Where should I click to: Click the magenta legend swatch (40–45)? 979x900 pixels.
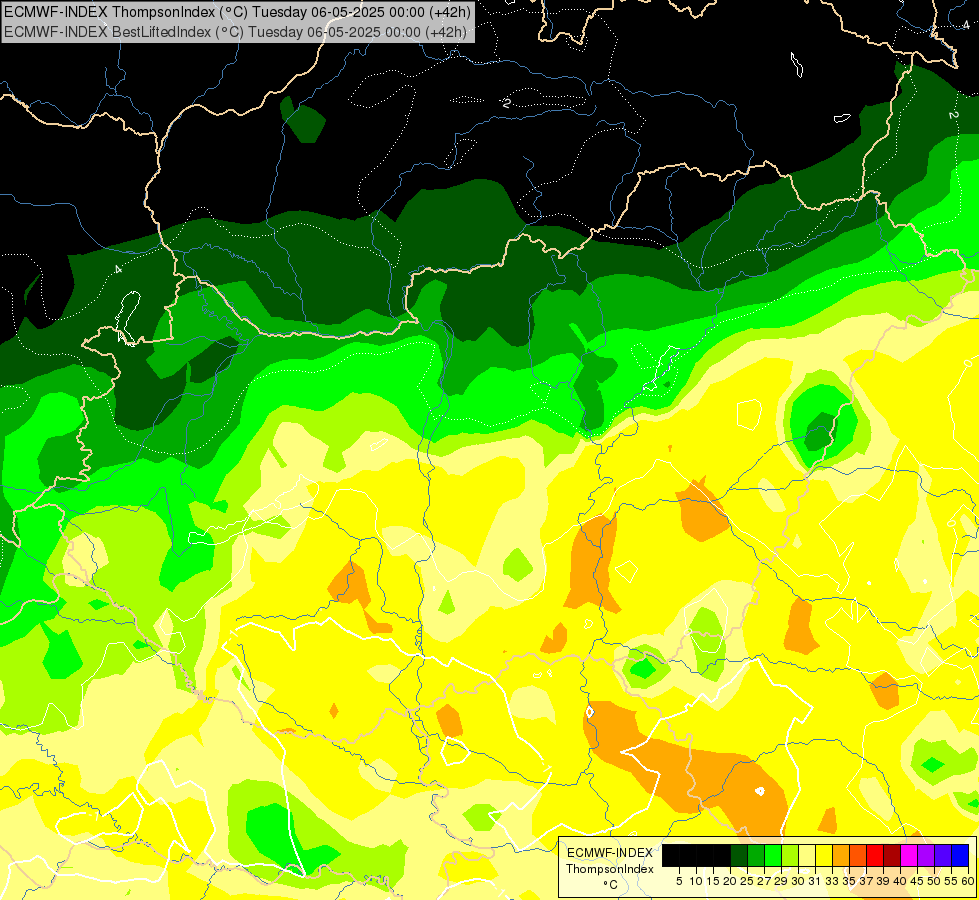click(x=908, y=855)
